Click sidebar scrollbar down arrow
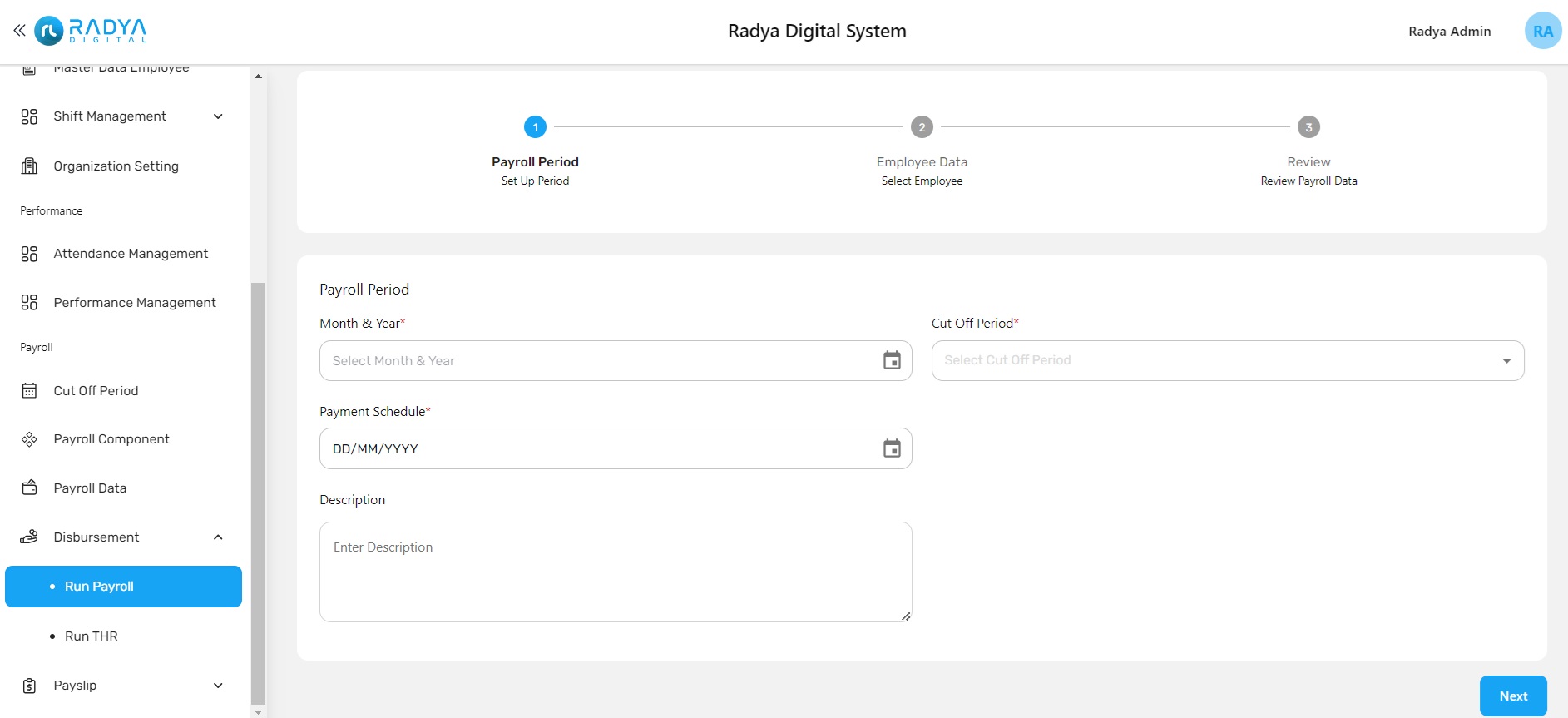The height and width of the screenshot is (718, 1568). [258, 712]
